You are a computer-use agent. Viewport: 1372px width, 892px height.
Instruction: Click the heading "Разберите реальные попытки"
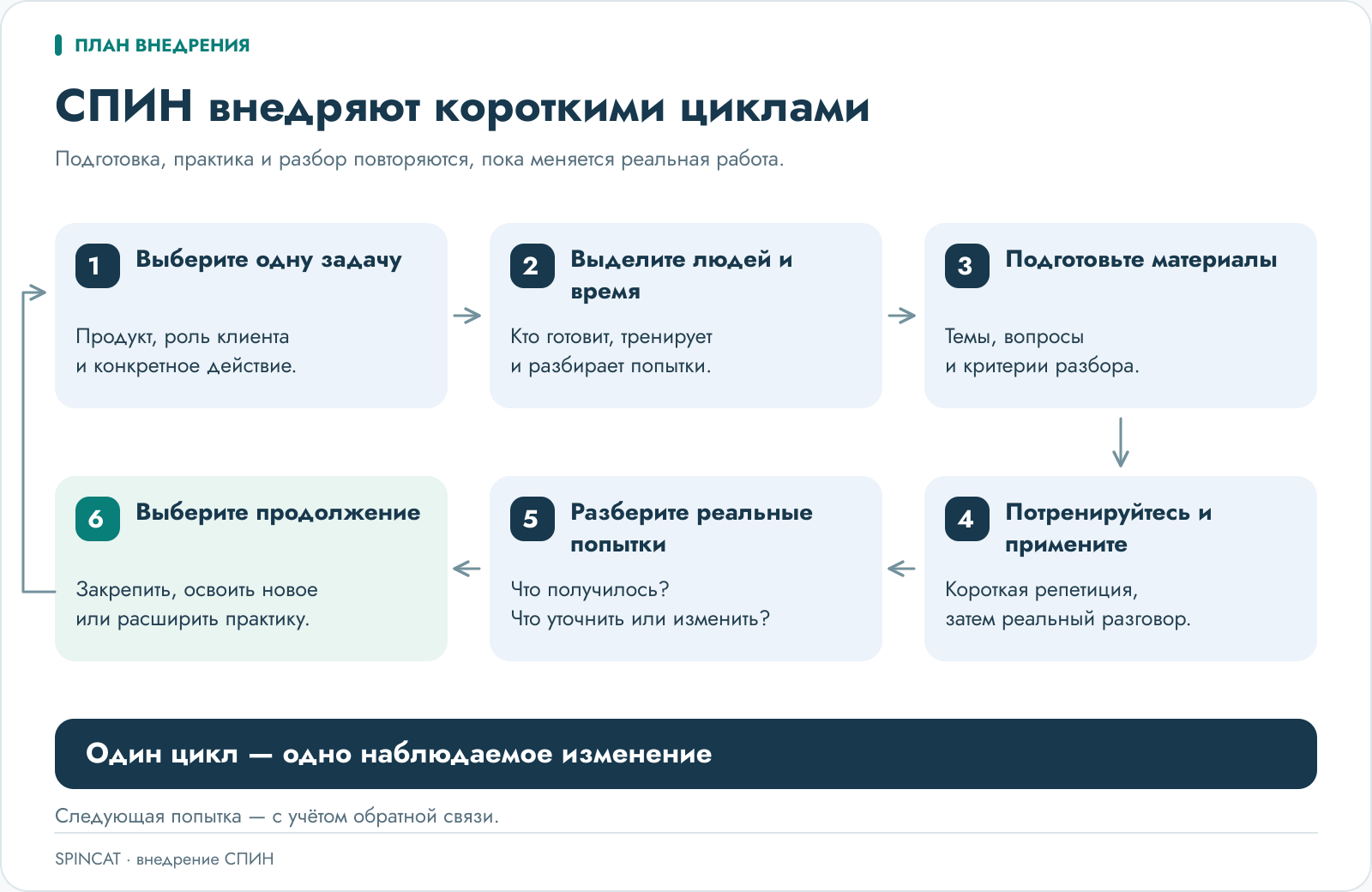coord(691,528)
